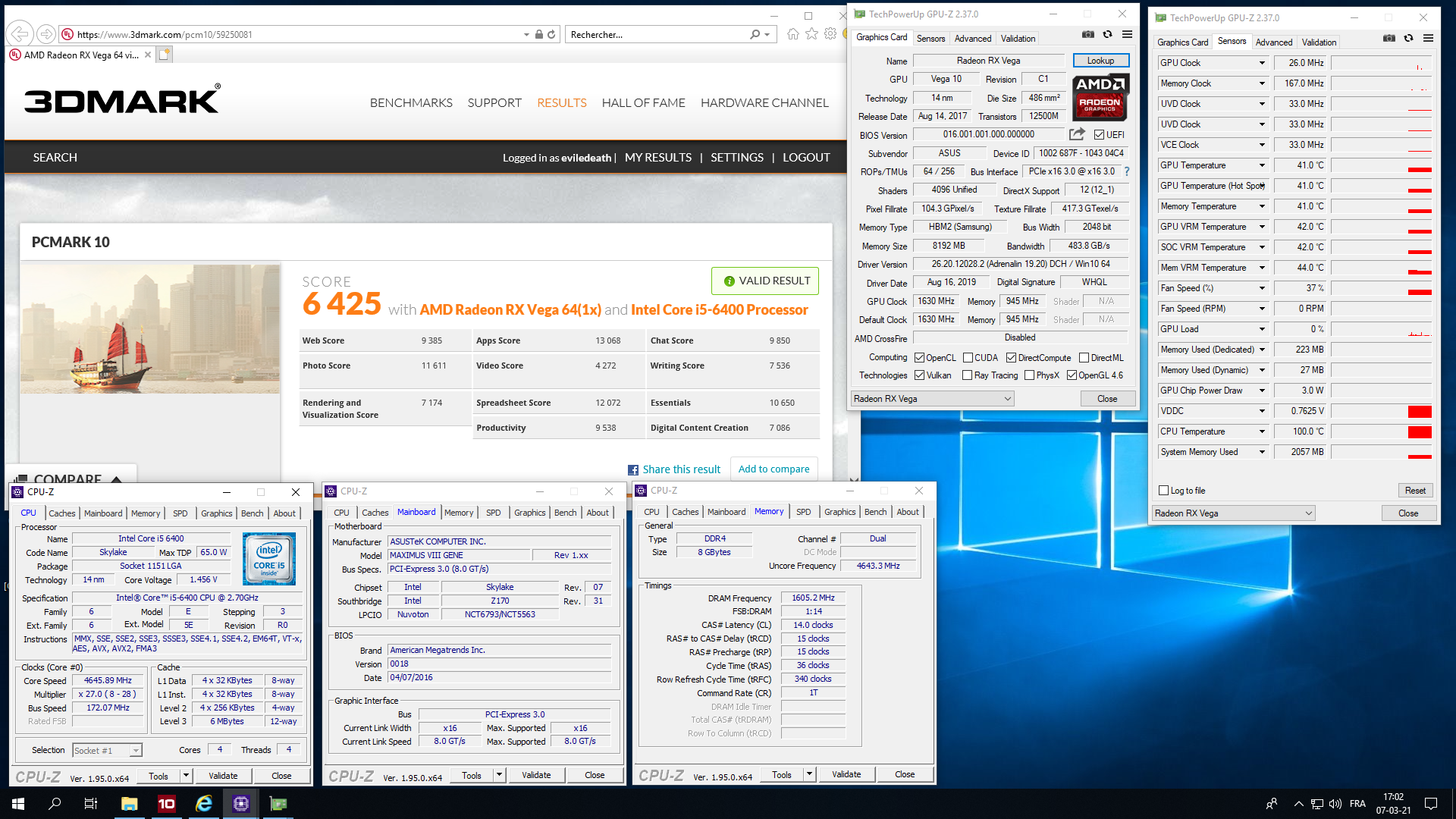Toggle the OpenCL checkbox

[919, 358]
